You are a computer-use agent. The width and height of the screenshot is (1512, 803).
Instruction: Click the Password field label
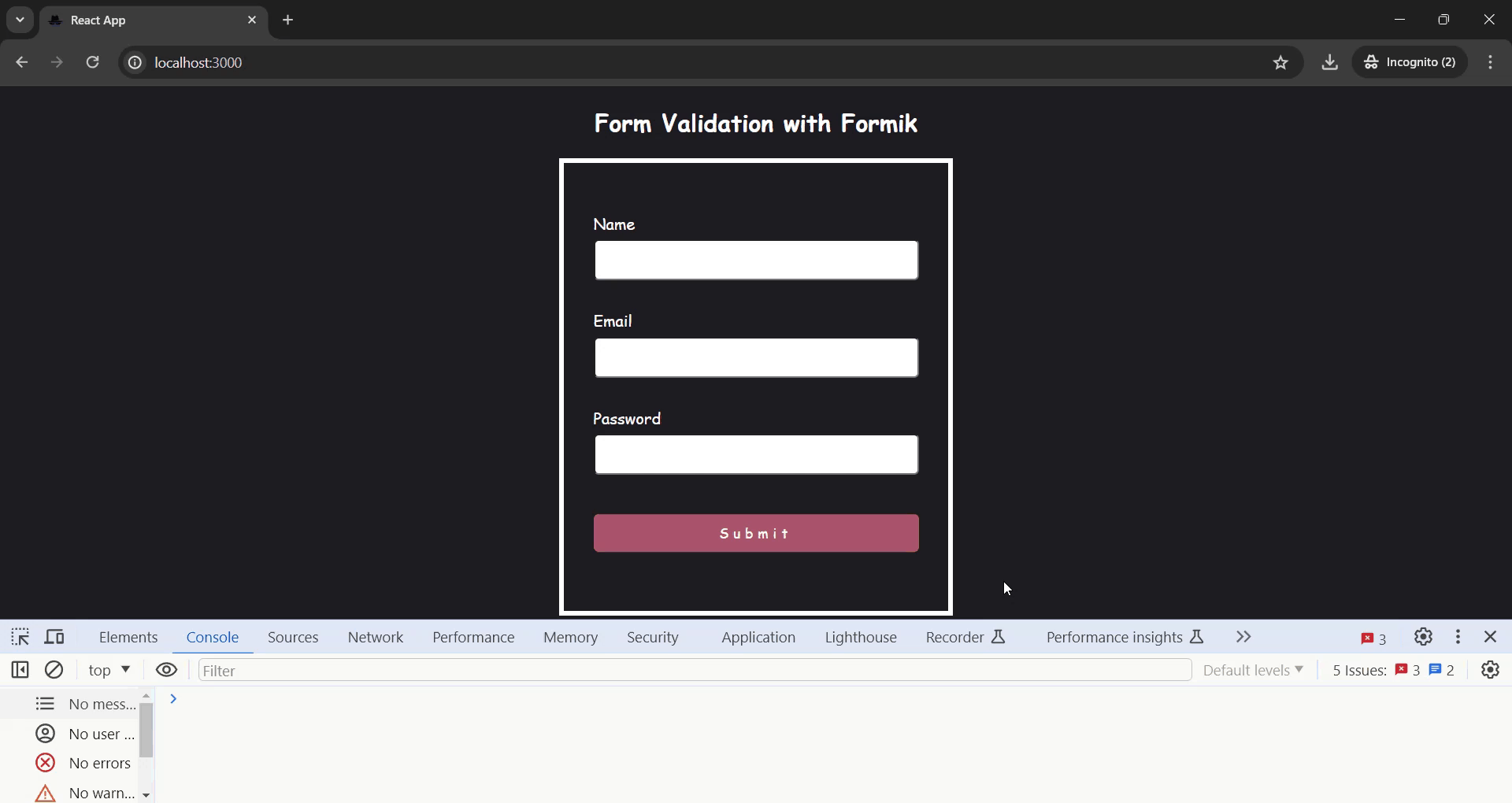(x=627, y=419)
